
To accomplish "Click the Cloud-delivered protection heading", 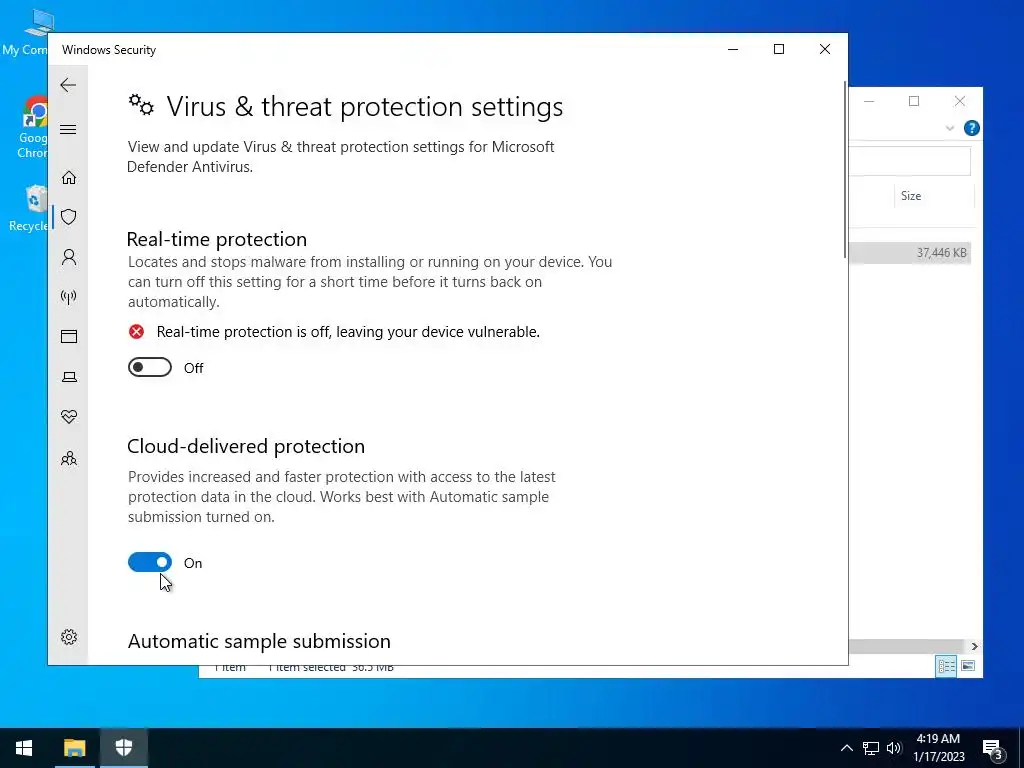I will [246, 446].
